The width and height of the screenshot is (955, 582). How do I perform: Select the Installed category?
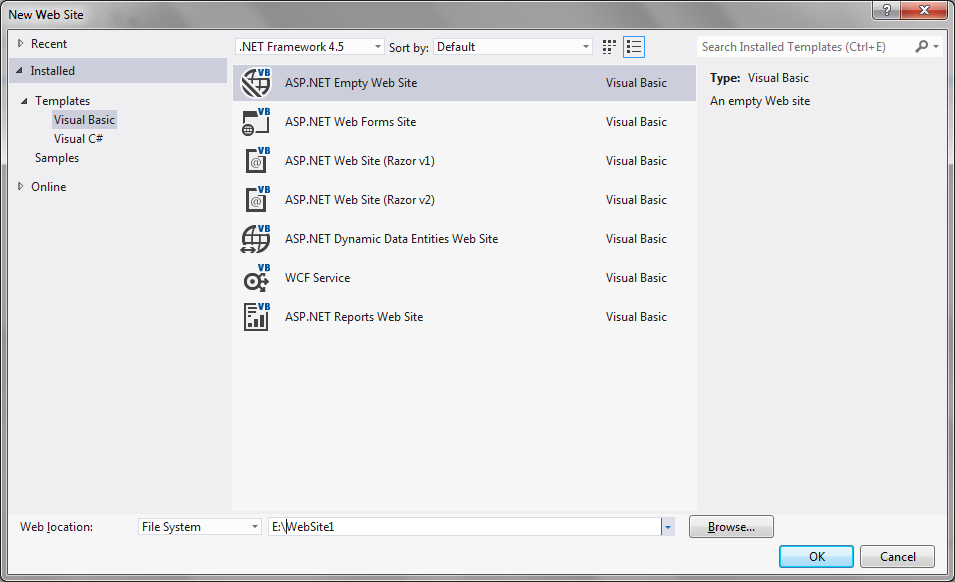pos(52,71)
